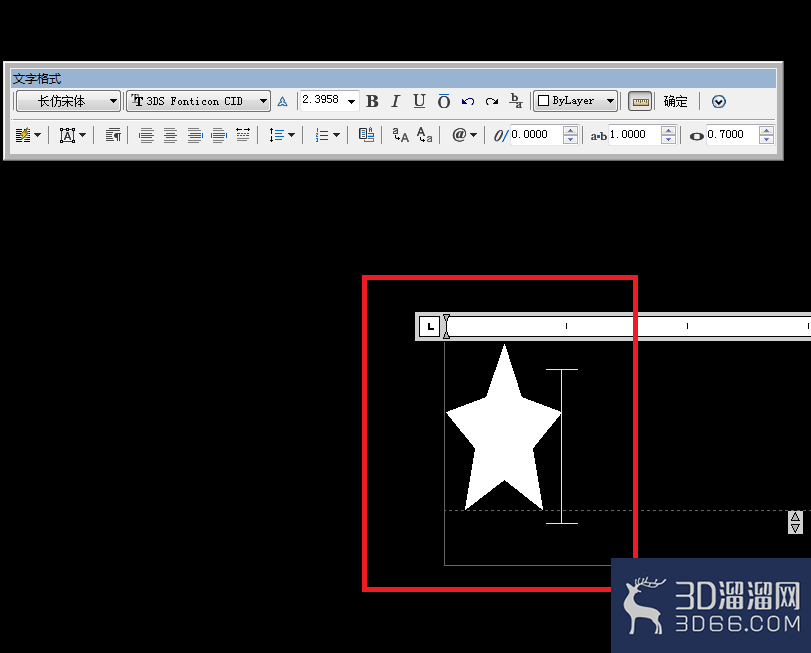Click the 确定 button

click(675, 101)
